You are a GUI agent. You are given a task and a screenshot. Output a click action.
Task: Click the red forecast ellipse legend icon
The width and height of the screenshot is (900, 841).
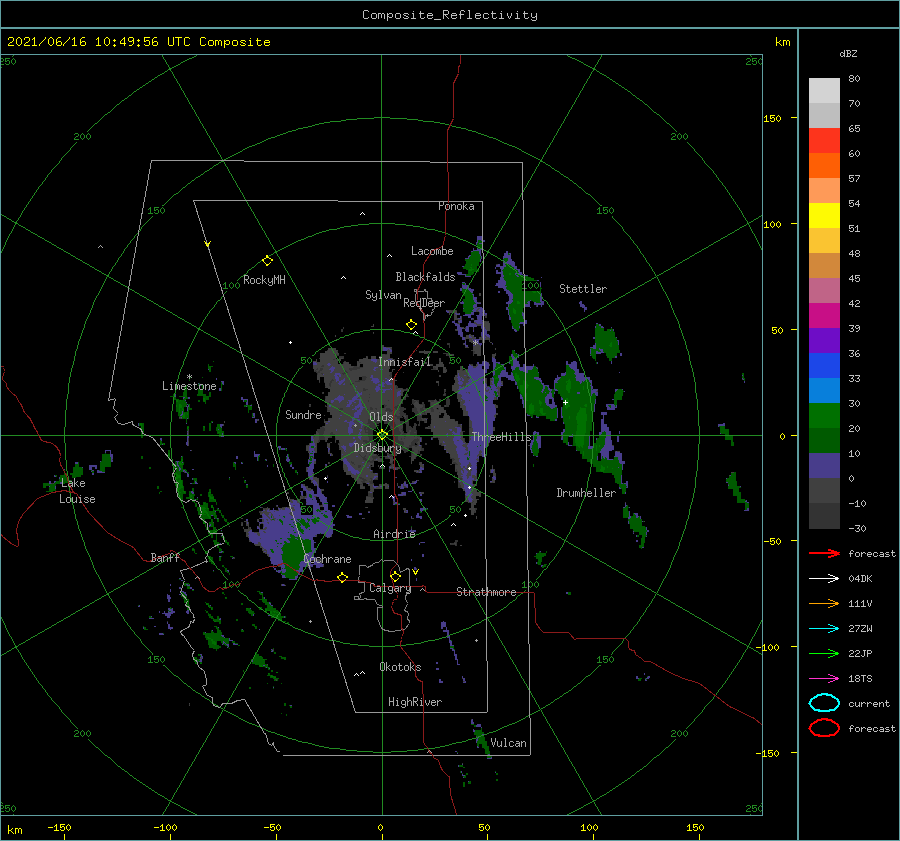[824, 728]
